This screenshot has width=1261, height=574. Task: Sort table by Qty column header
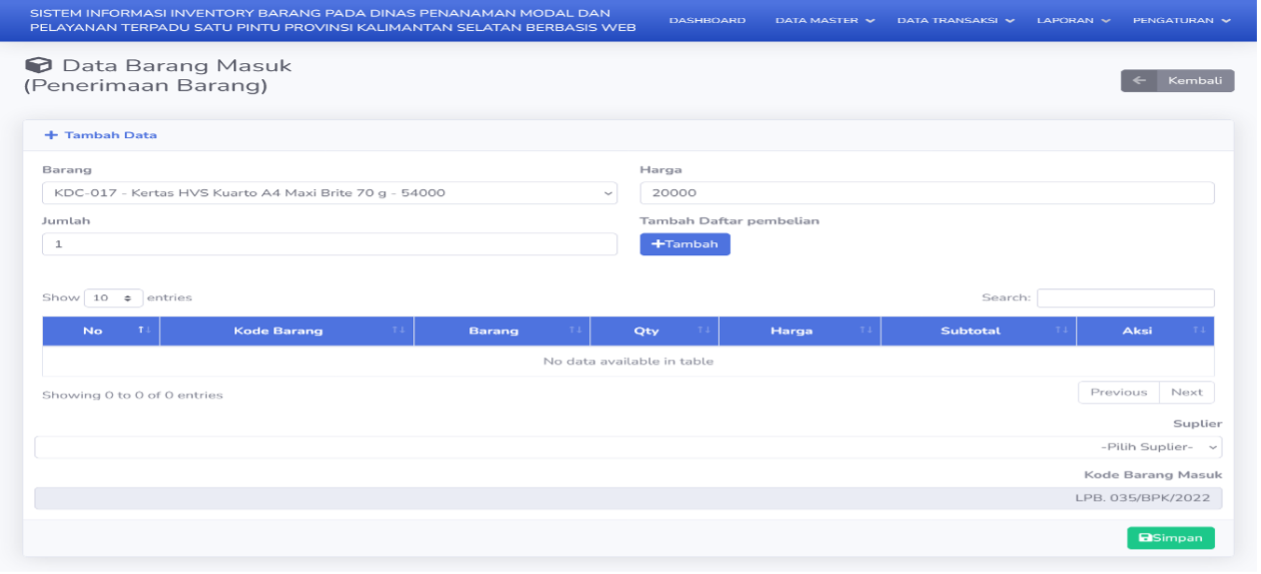(x=654, y=331)
